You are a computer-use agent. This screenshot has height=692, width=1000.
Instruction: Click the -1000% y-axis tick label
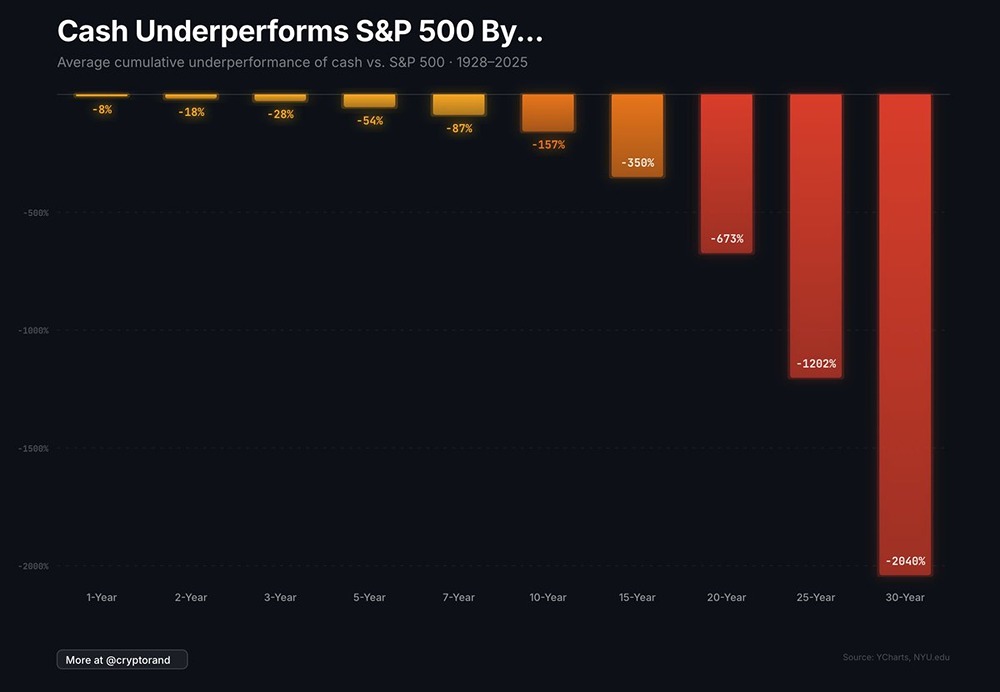(x=33, y=330)
